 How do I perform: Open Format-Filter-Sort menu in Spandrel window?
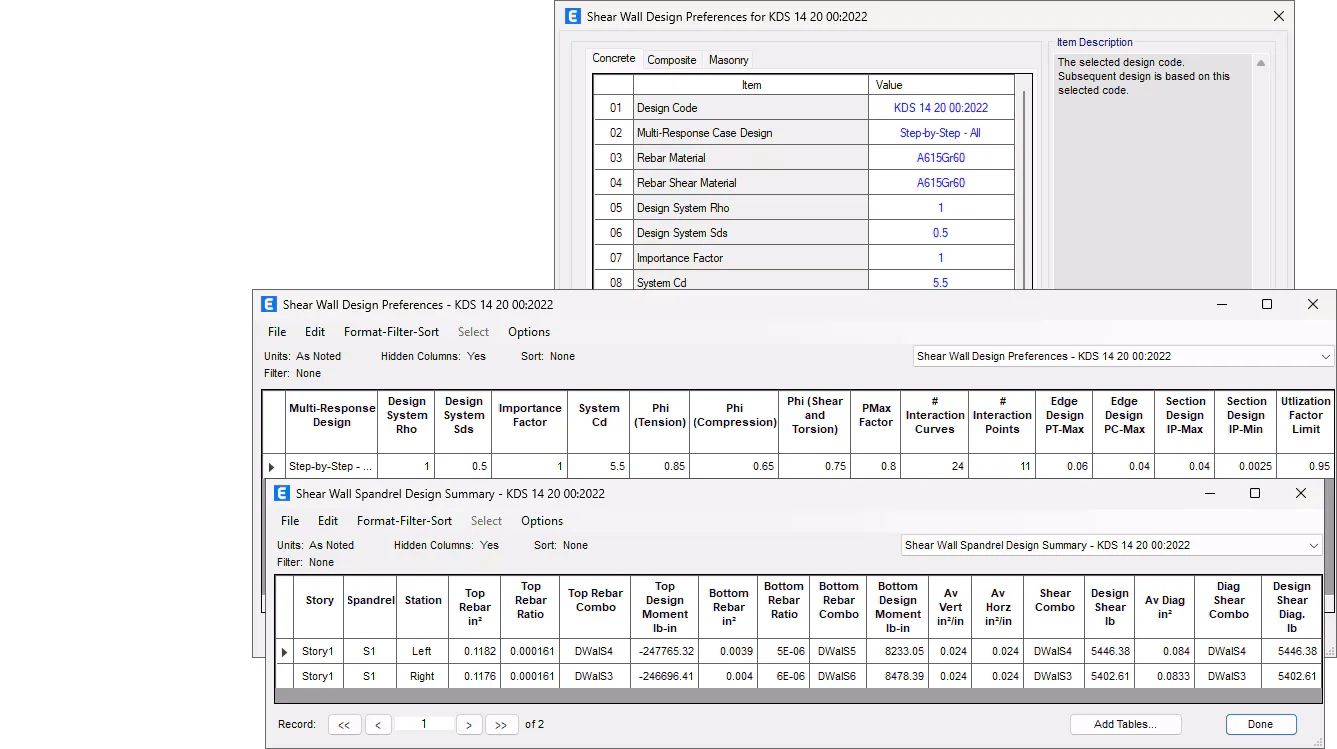click(x=404, y=521)
